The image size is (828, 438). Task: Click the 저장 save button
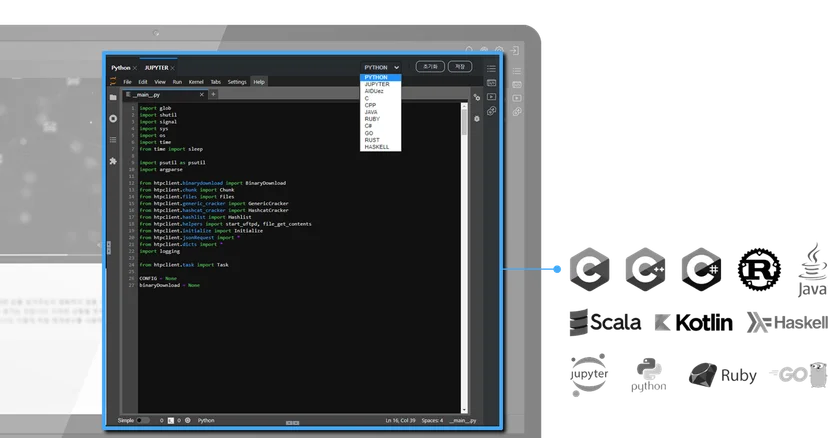tap(460, 67)
